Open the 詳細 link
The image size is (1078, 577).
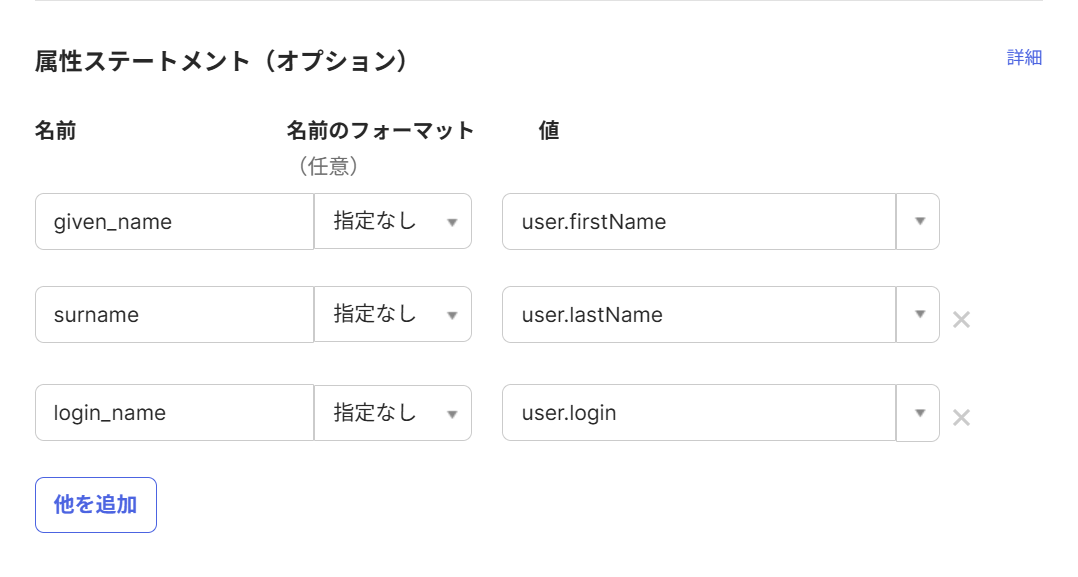(x=1024, y=58)
